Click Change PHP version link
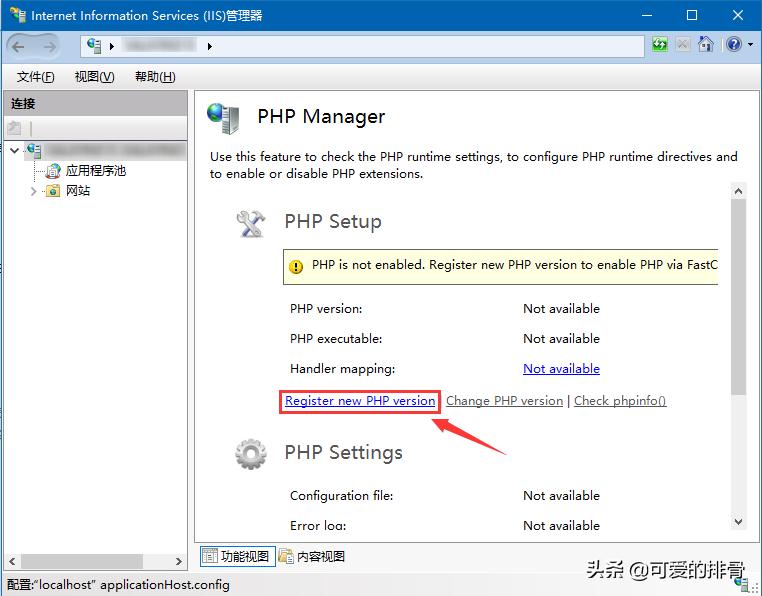This screenshot has height=596, width=762. click(x=504, y=401)
